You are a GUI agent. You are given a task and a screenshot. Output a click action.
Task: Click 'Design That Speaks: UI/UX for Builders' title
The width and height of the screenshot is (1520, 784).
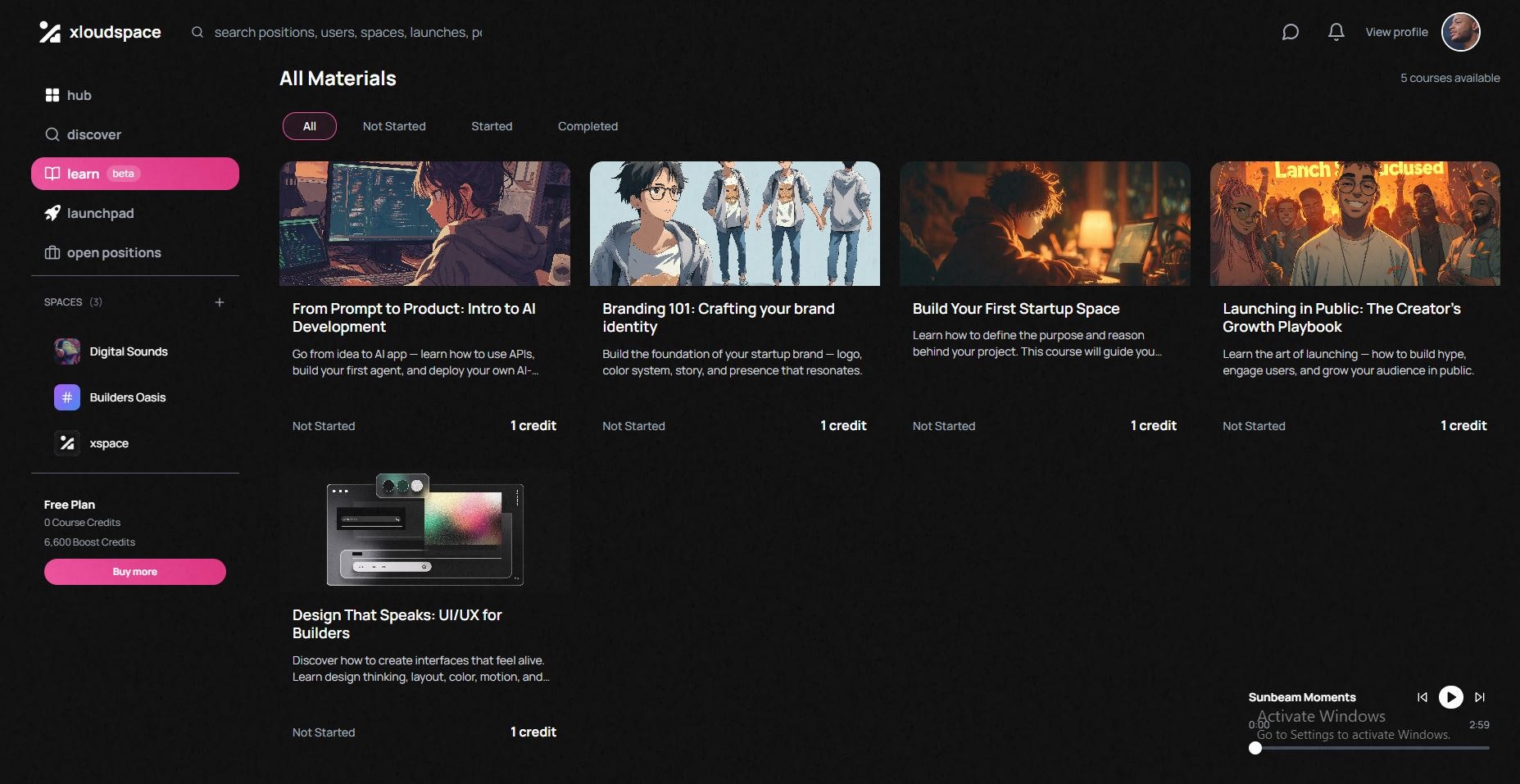pyautogui.click(x=397, y=624)
